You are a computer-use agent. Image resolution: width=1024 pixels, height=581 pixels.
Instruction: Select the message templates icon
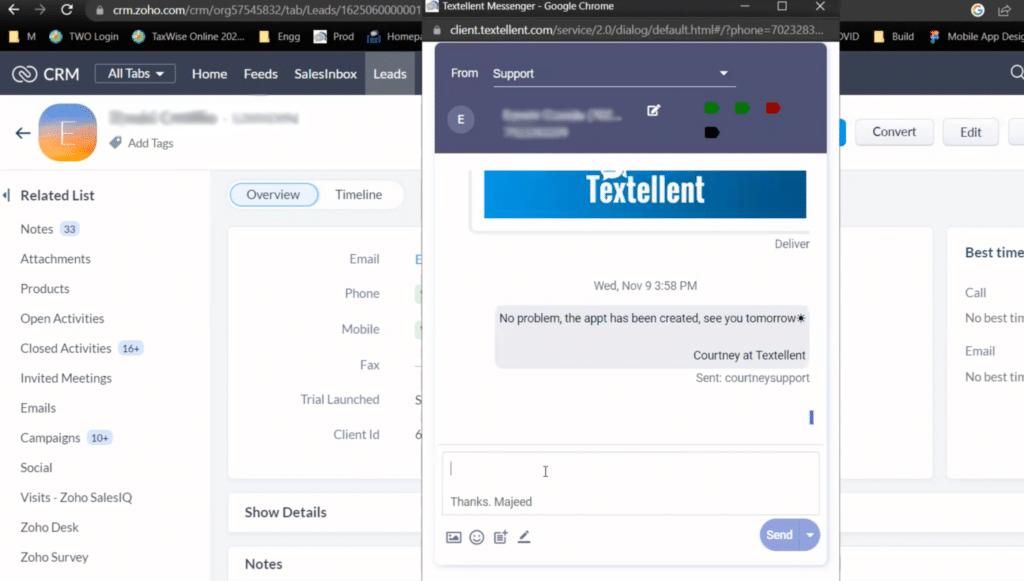(x=501, y=537)
